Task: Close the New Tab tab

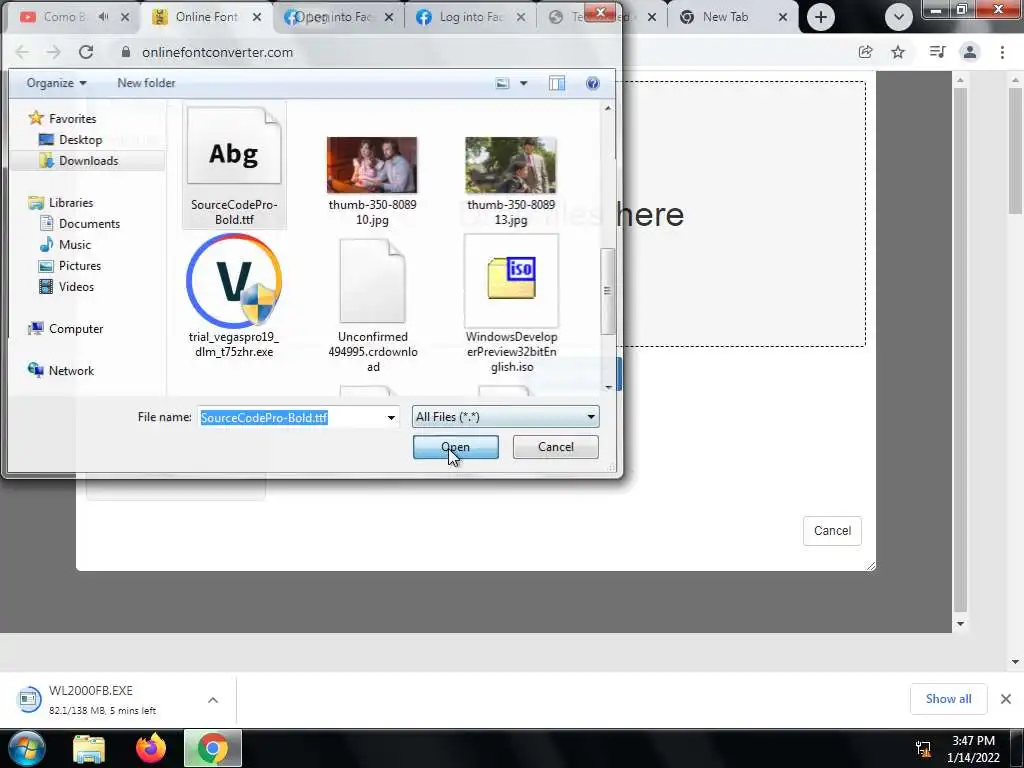Action: 782,17
